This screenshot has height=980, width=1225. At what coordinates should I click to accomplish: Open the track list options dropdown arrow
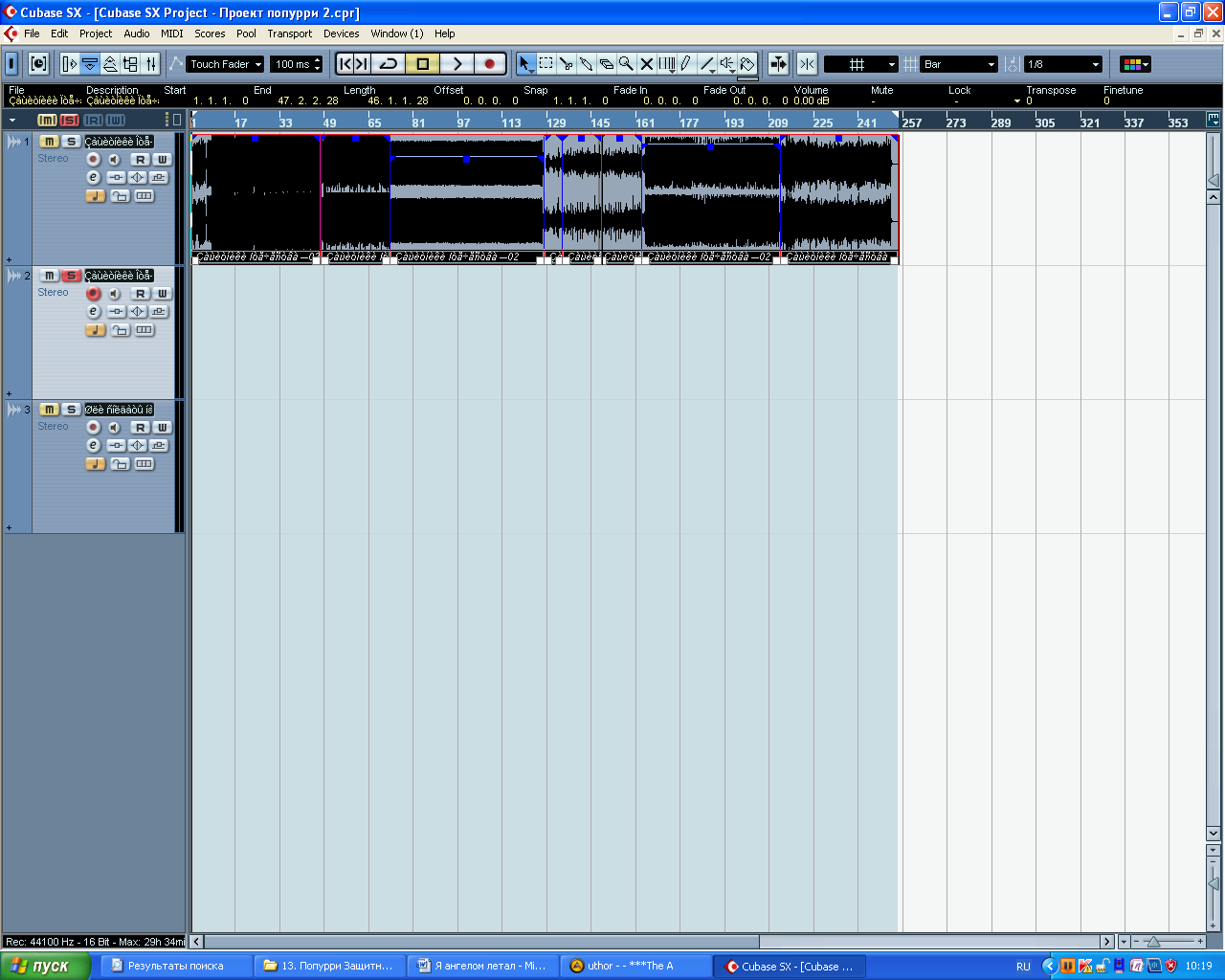[x=12, y=121]
